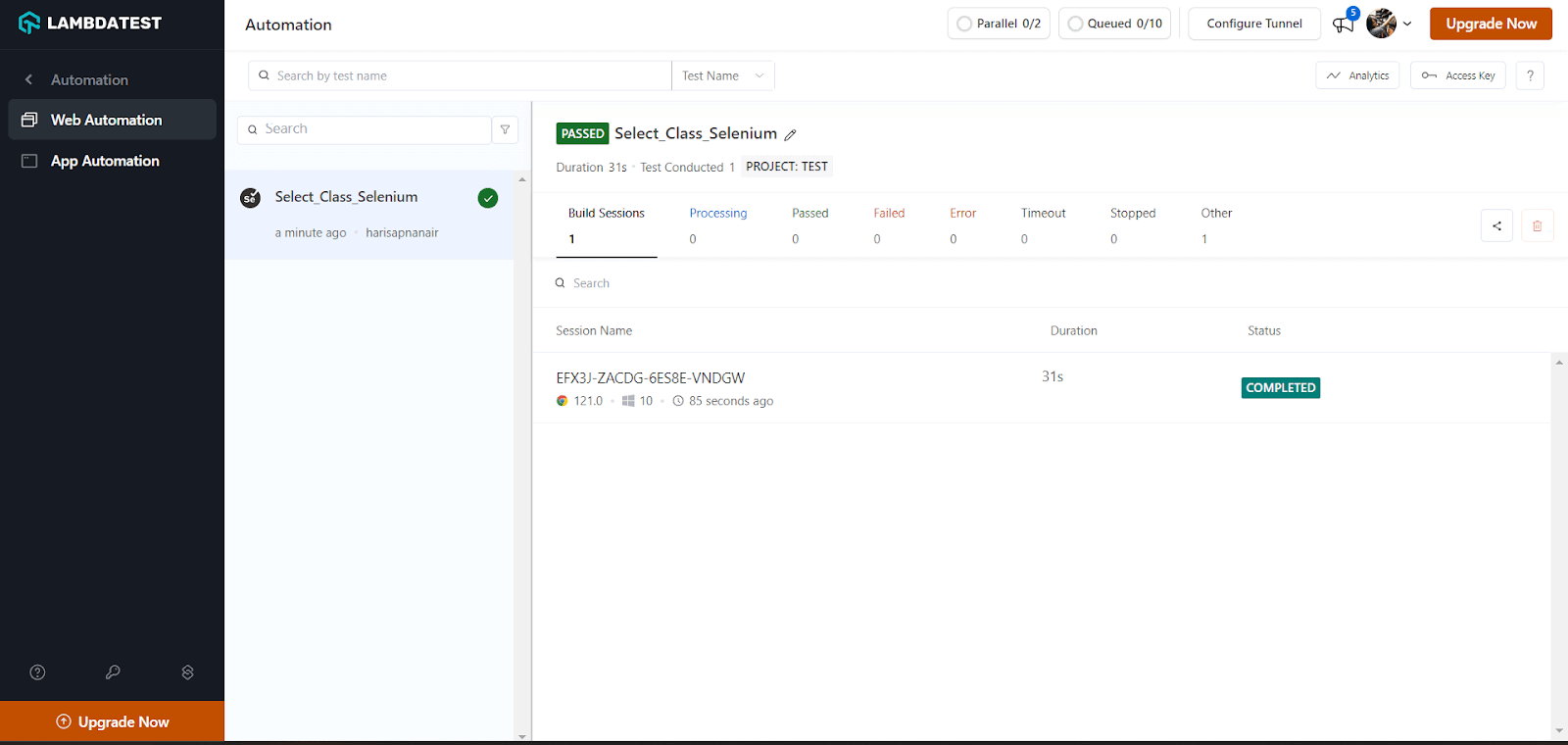The height and width of the screenshot is (745, 1568).
Task: Open the announcements megaphone icon
Action: click(x=1343, y=24)
